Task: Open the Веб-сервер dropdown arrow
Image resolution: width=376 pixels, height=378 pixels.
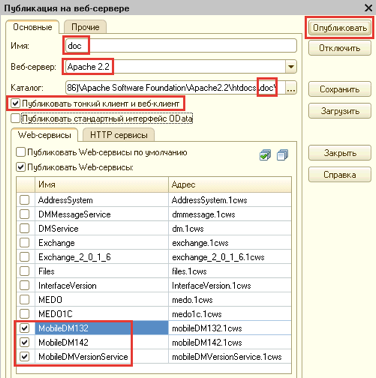Action: (291, 67)
